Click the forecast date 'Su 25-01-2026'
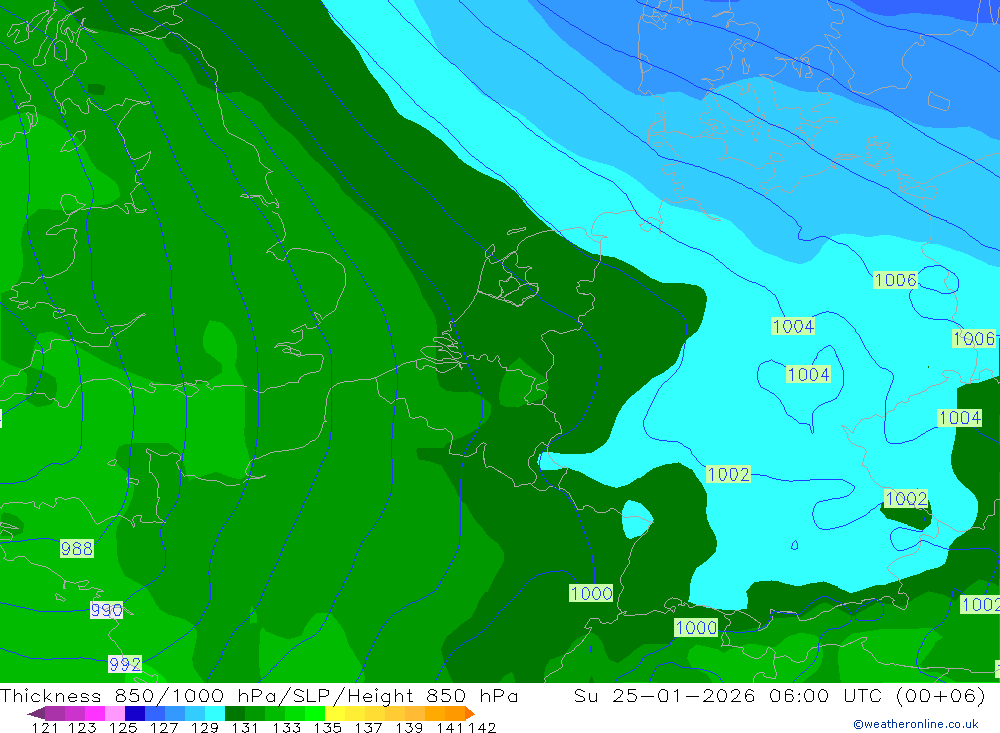The image size is (1000, 733). (665, 696)
